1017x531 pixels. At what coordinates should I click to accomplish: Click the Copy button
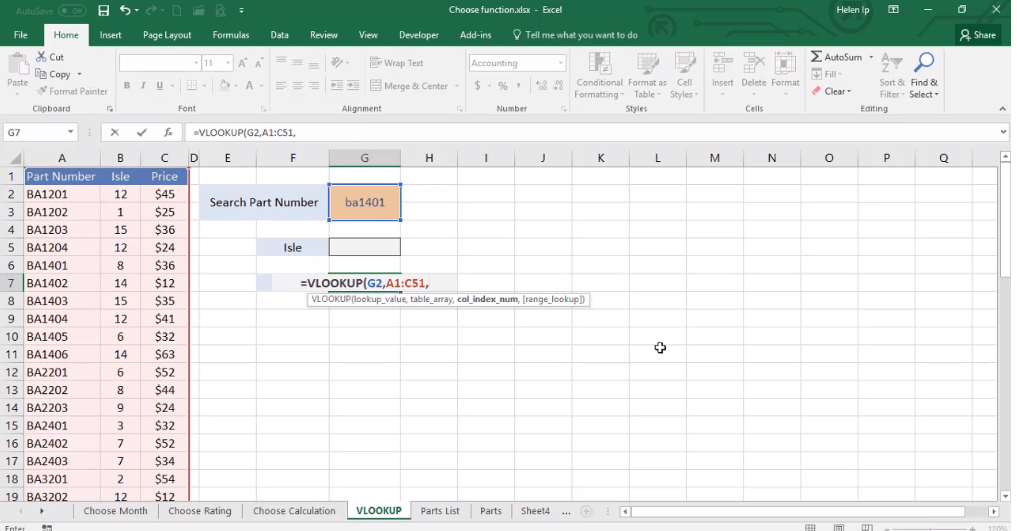click(x=53, y=74)
